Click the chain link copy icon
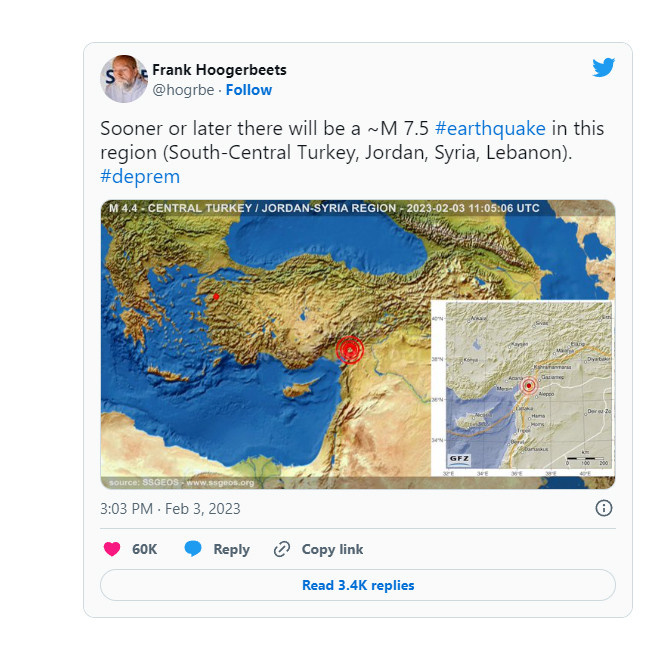 (x=282, y=549)
